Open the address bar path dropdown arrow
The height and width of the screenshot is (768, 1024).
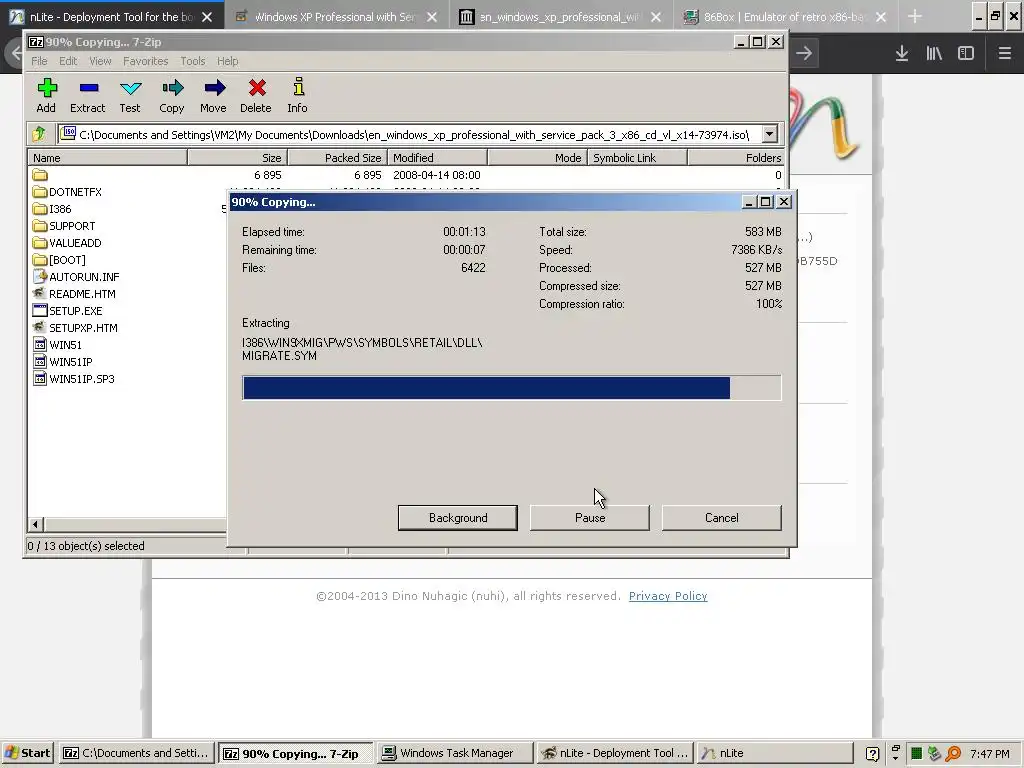(x=769, y=135)
